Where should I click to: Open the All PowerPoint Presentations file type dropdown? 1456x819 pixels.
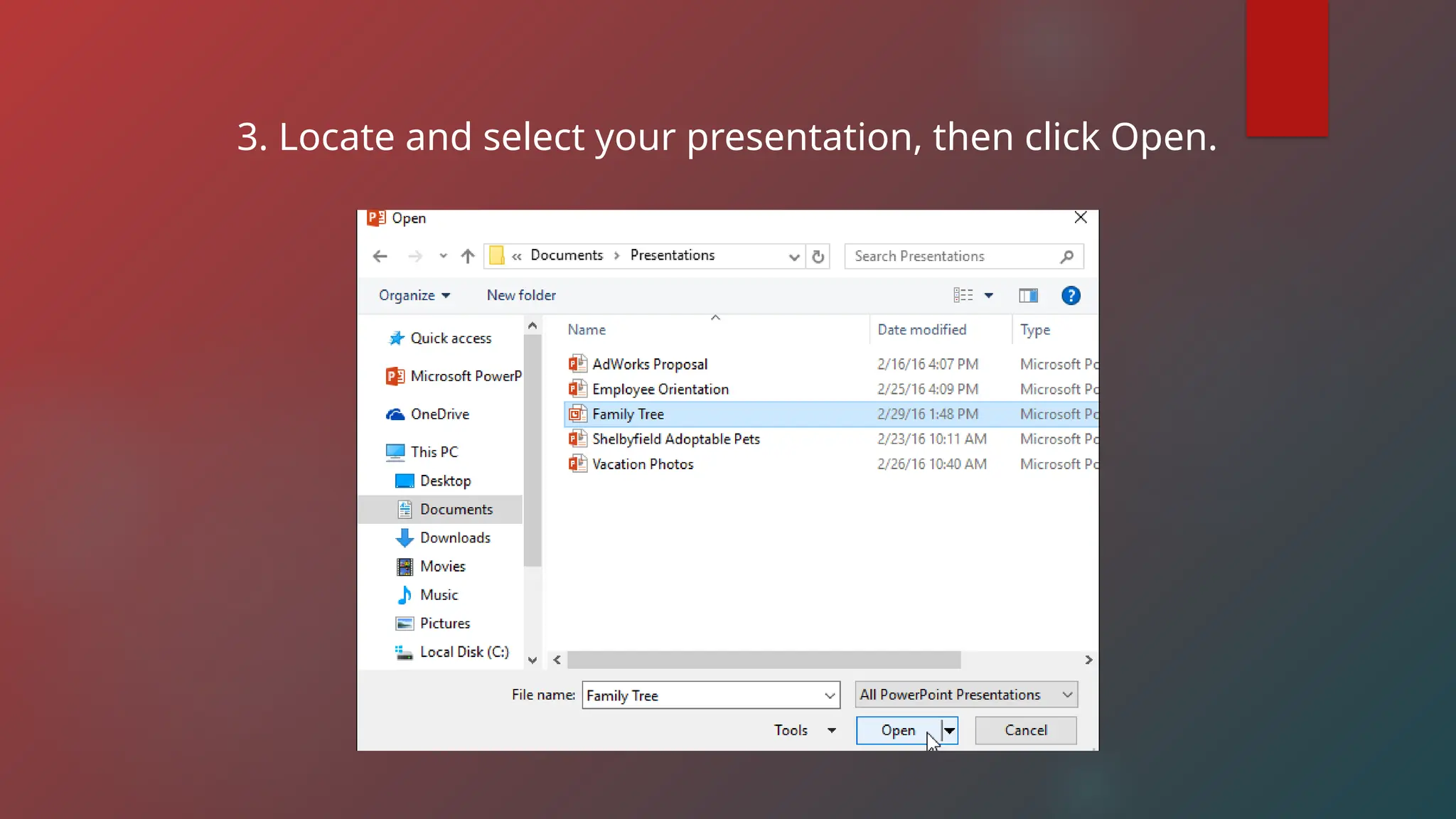click(966, 695)
